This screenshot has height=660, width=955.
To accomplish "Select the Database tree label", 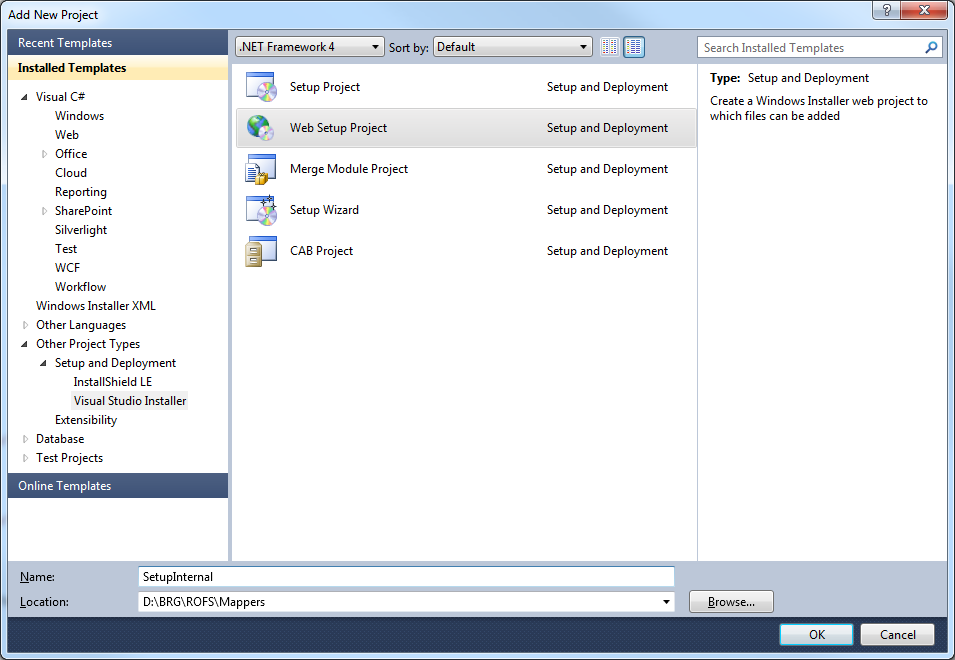I will tap(60, 439).
